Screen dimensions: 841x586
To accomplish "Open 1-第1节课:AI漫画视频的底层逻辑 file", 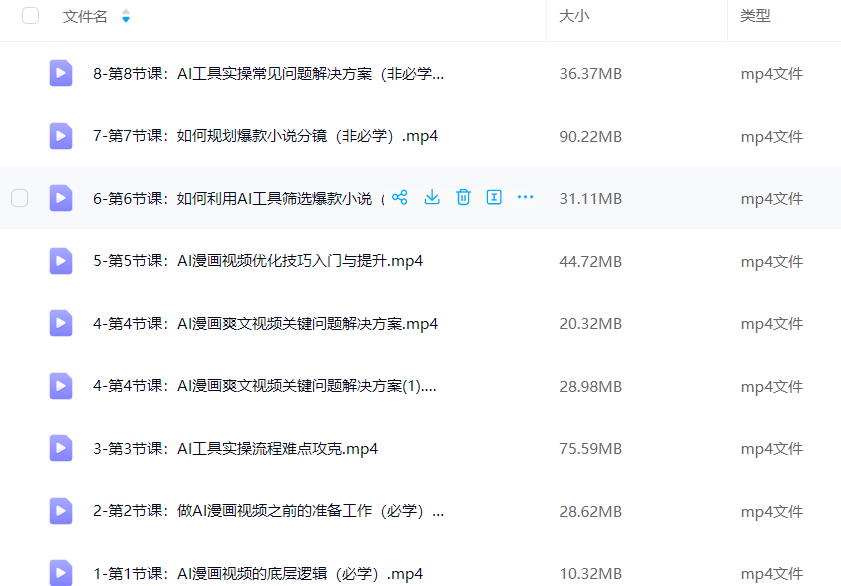I will (x=258, y=574).
